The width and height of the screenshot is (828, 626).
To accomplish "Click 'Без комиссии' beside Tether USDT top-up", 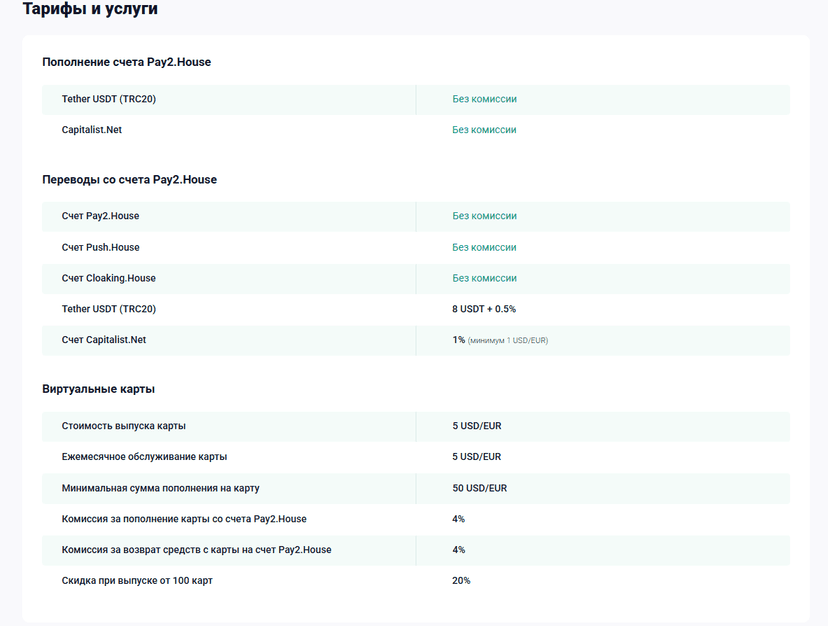I will 484,99.
